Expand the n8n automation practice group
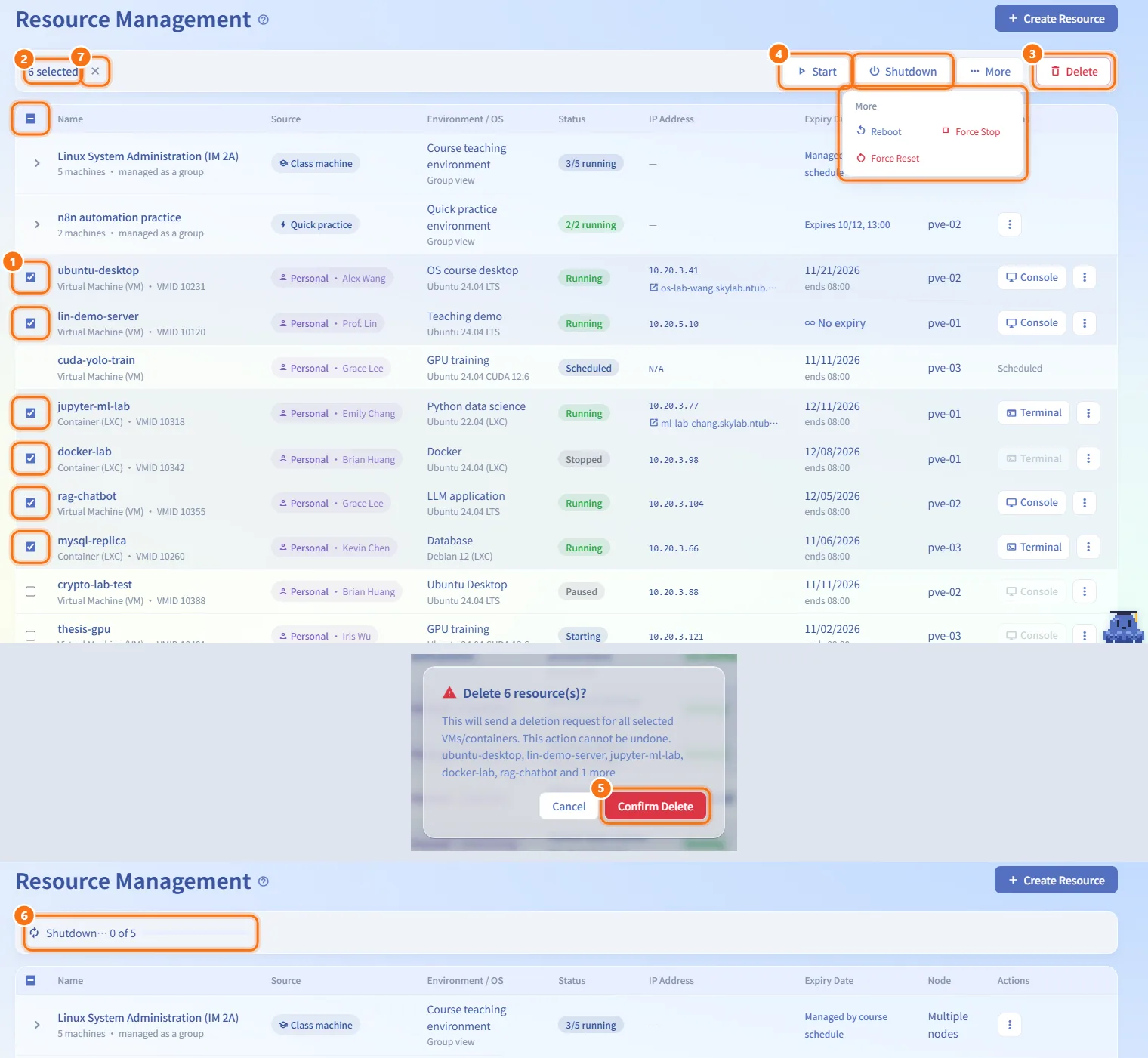Screen dimensions: 1148x1058 point(37,224)
